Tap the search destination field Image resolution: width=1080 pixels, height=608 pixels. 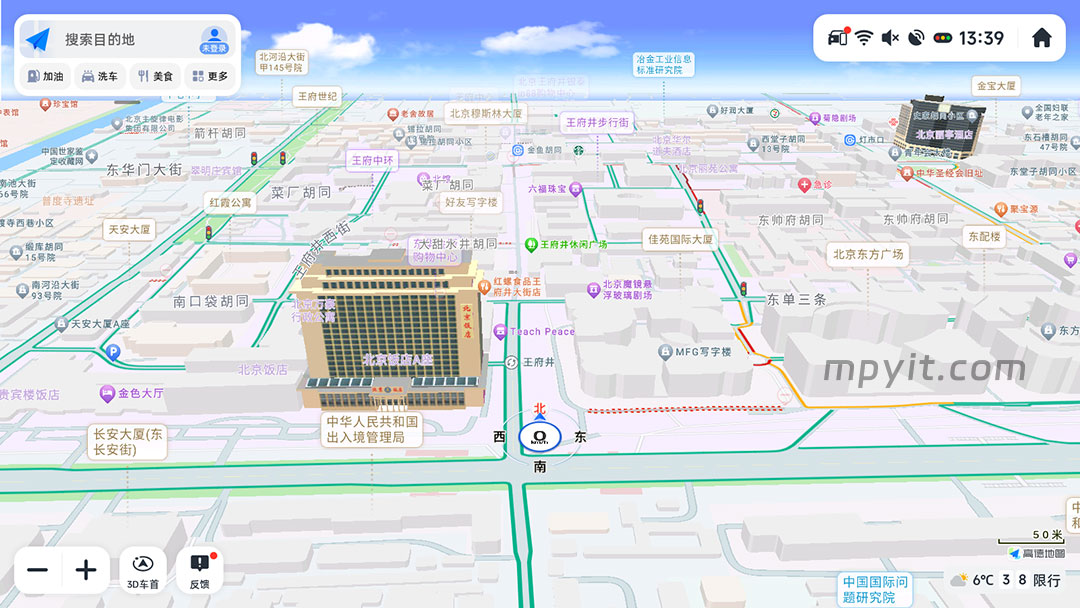(128, 39)
